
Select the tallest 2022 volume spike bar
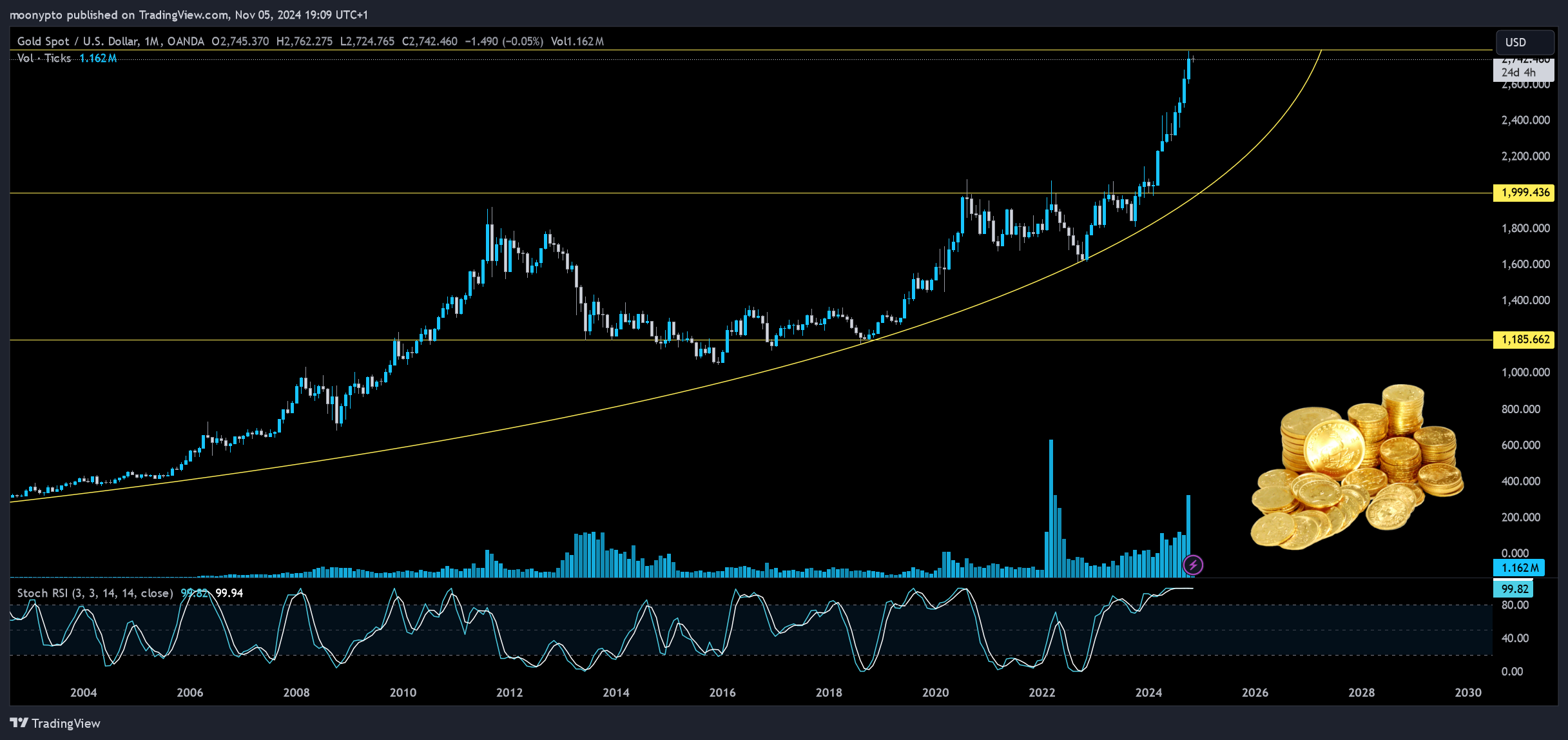[1051, 508]
